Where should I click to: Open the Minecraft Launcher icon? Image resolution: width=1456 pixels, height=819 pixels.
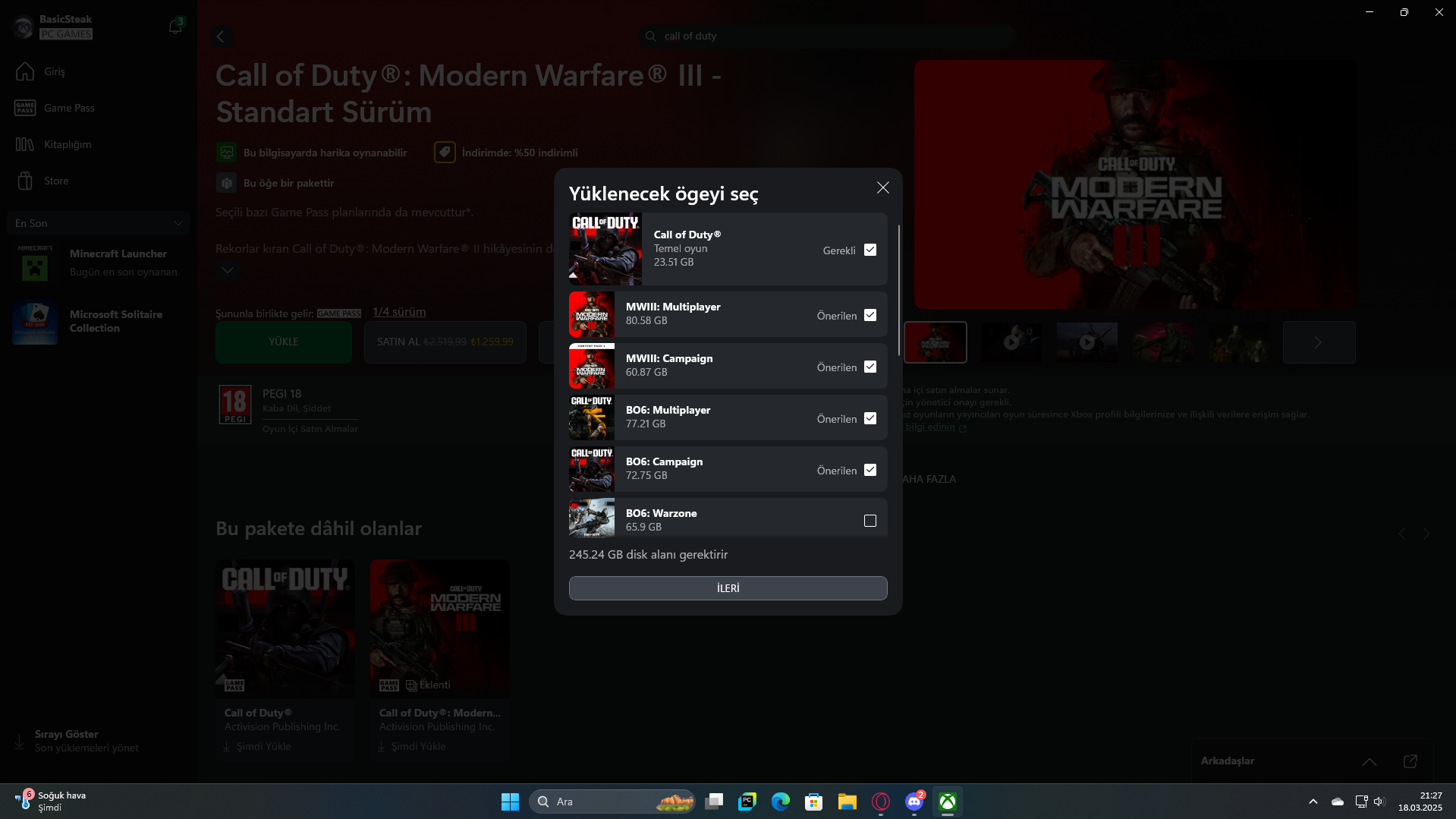pyautogui.click(x=35, y=263)
